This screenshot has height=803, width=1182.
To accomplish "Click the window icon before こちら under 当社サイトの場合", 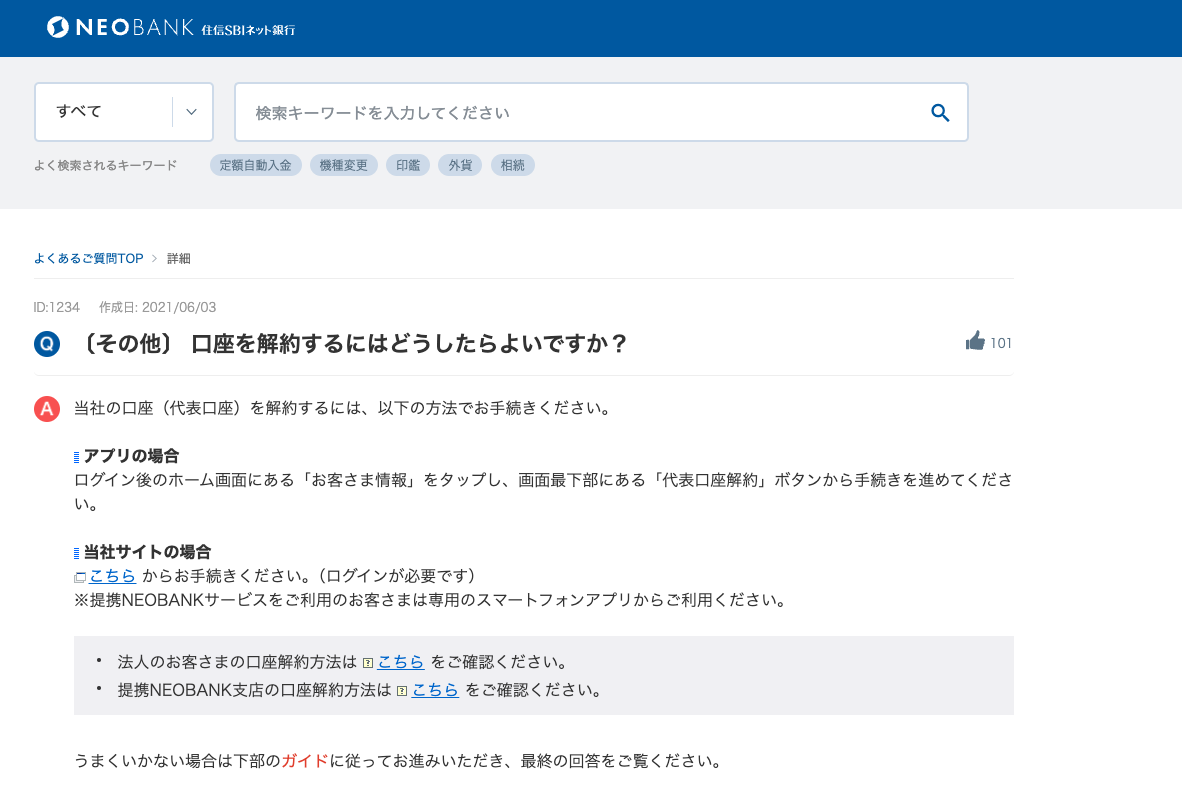I will 78,576.
